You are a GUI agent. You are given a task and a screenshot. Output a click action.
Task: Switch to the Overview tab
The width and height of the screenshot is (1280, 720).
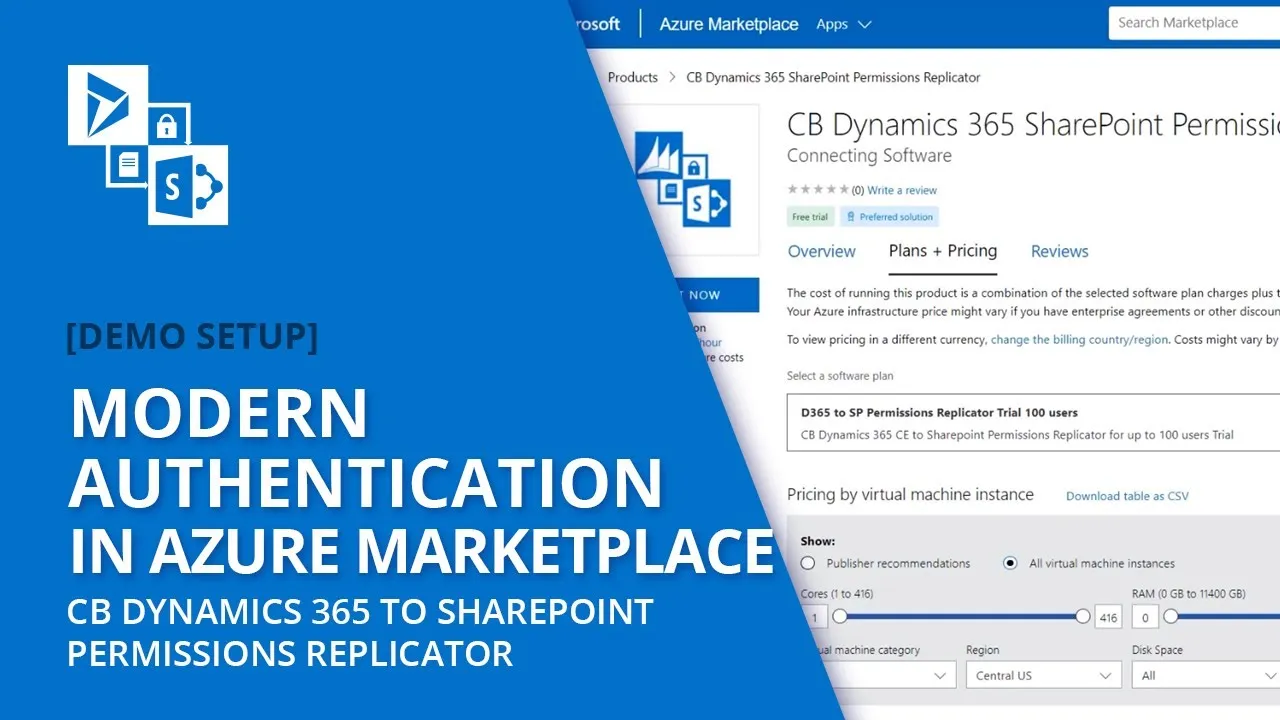click(822, 252)
